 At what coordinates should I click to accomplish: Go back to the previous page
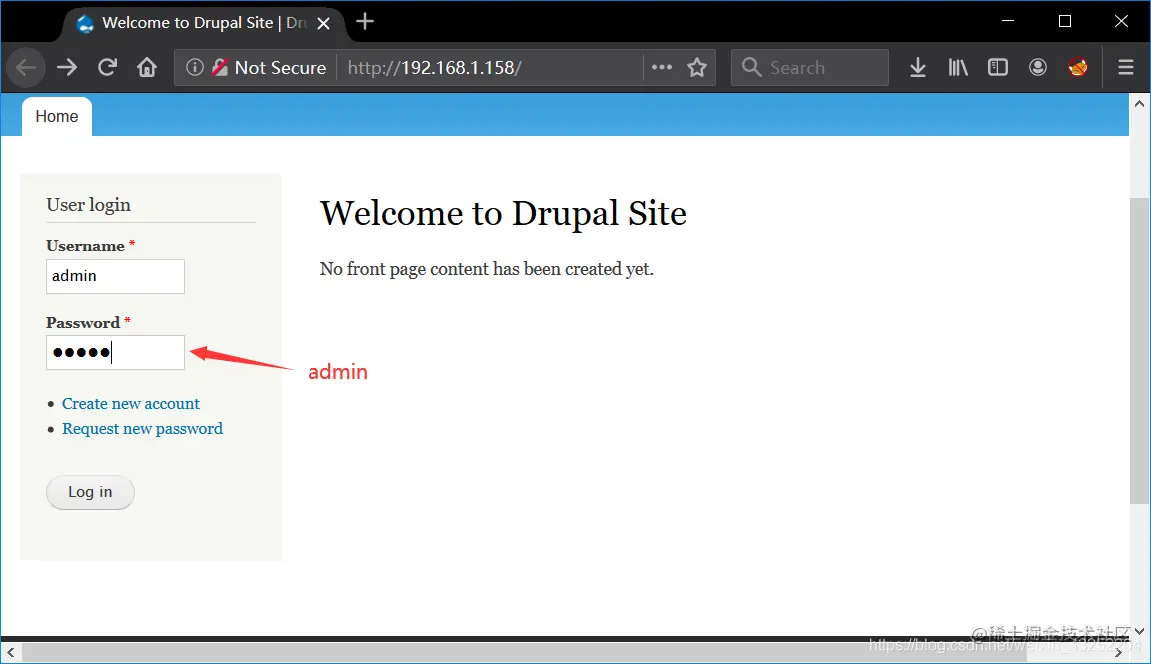(x=26, y=68)
